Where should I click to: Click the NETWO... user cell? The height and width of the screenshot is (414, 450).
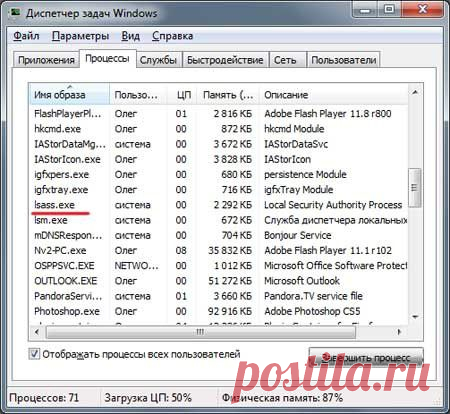pos(137,266)
